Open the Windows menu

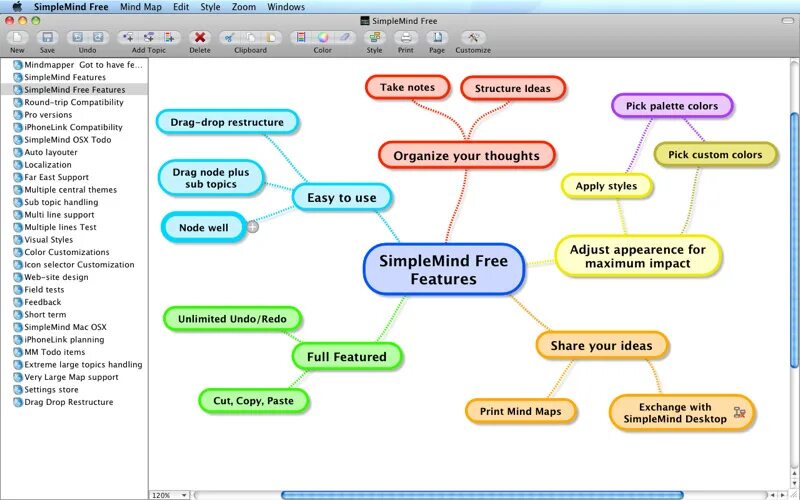click(x=286, y=7)
